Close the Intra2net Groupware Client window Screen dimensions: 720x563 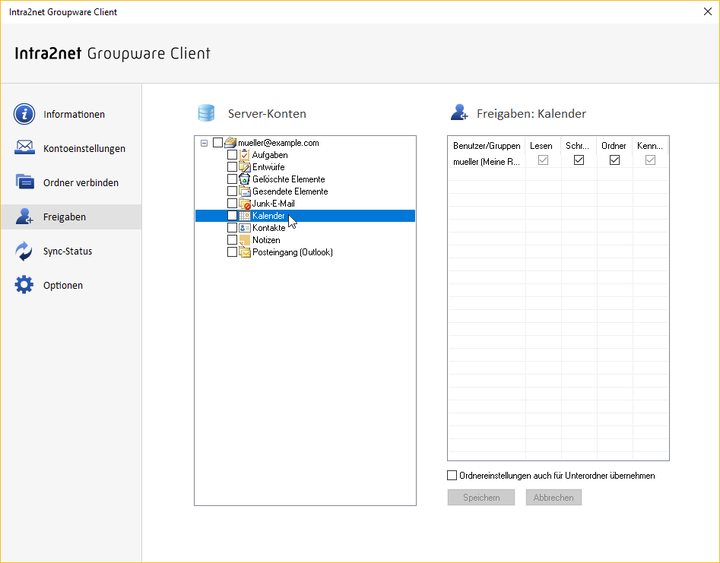coord(708,11)
